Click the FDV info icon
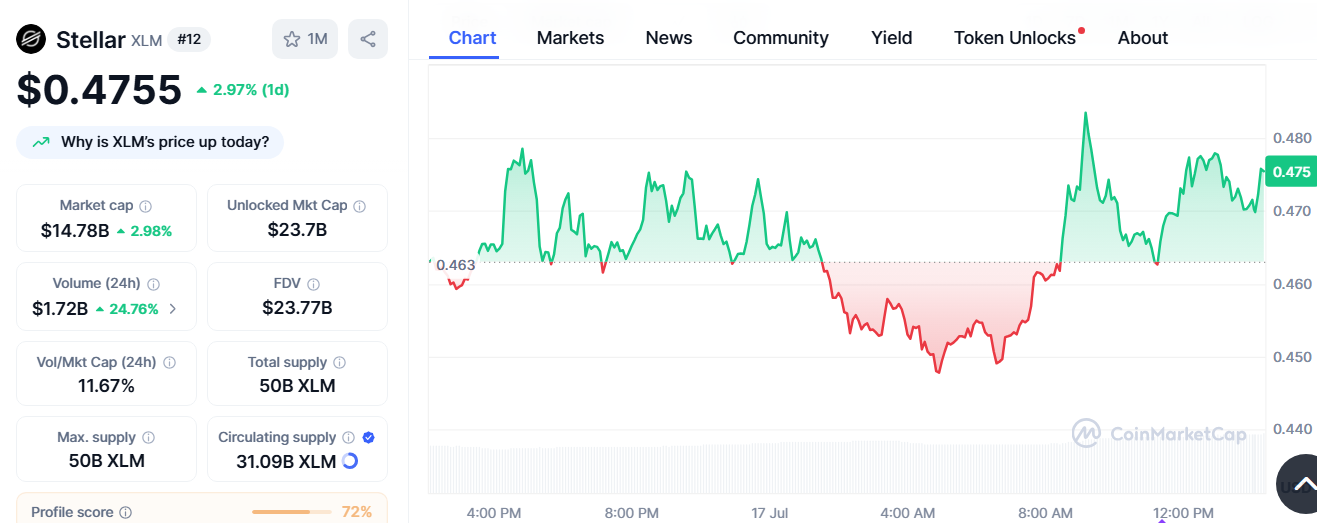Viewport: 1317px width, 523px height. [x=314, y=284]
